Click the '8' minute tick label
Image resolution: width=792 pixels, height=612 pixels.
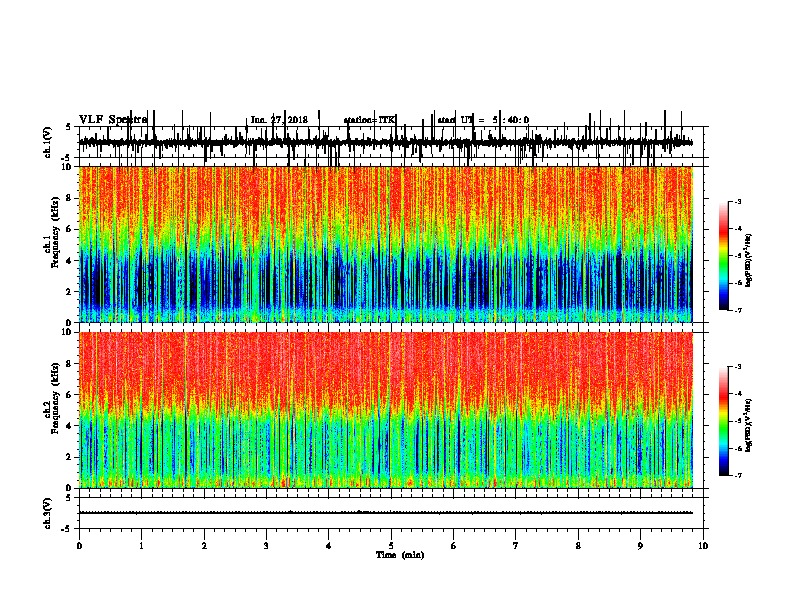[578, 546]
